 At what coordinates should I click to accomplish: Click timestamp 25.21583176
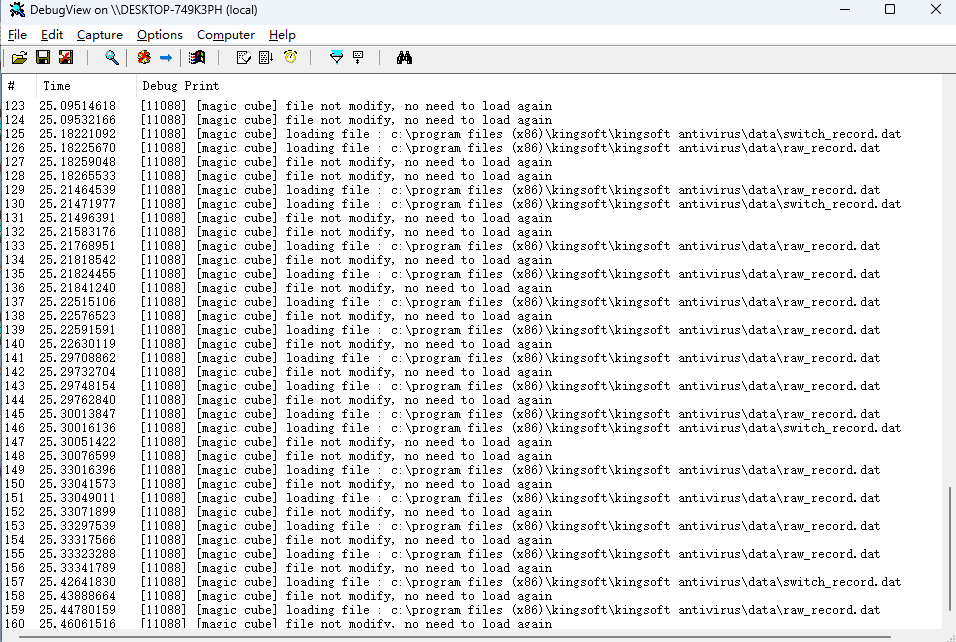pyautogui.click(x=77, y=232)
